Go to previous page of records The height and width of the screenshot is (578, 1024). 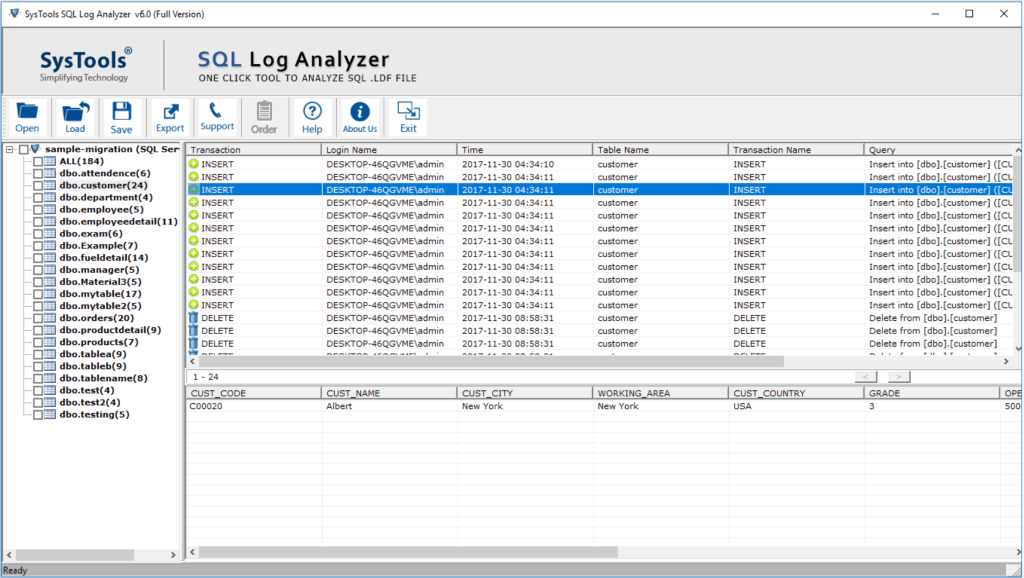(x=866, y=377)
